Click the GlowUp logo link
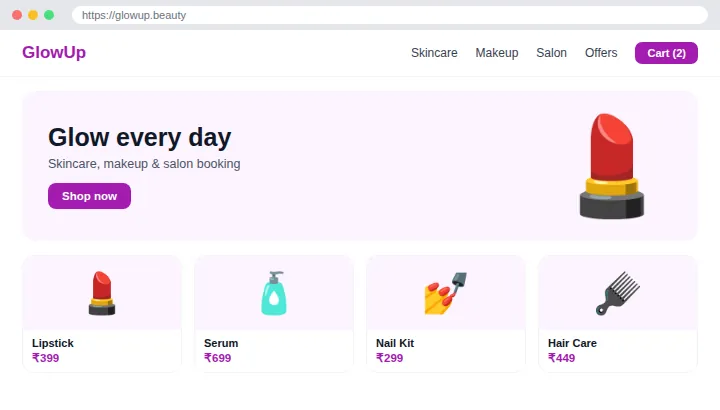Viewport: 720px width, 410px height. pos(54,52)
